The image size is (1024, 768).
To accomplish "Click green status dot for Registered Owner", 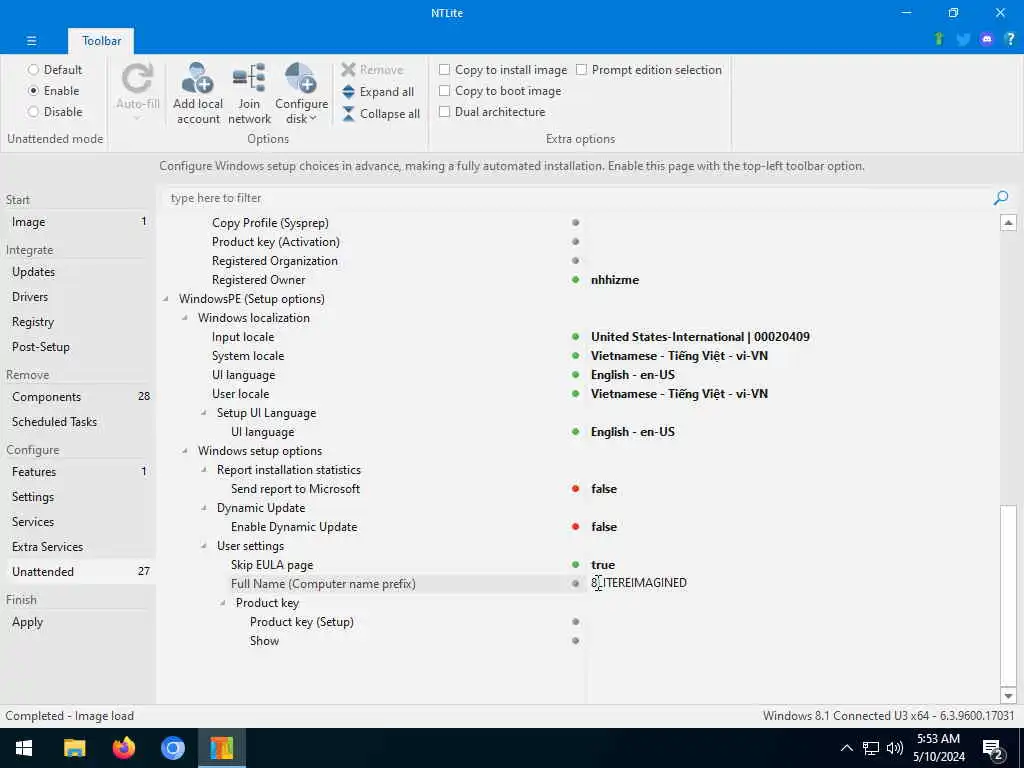I will (x=575, y=280).
